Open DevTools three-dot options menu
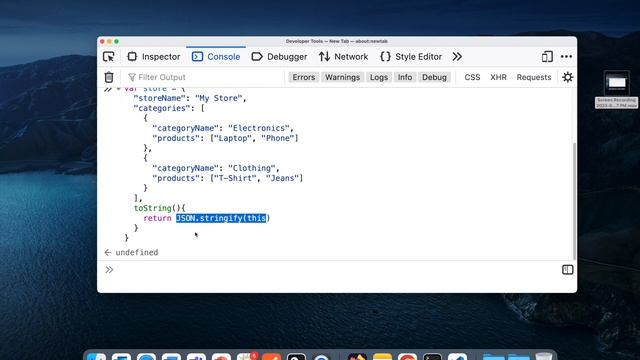This screenshot has height=360, width=640. 566,57
